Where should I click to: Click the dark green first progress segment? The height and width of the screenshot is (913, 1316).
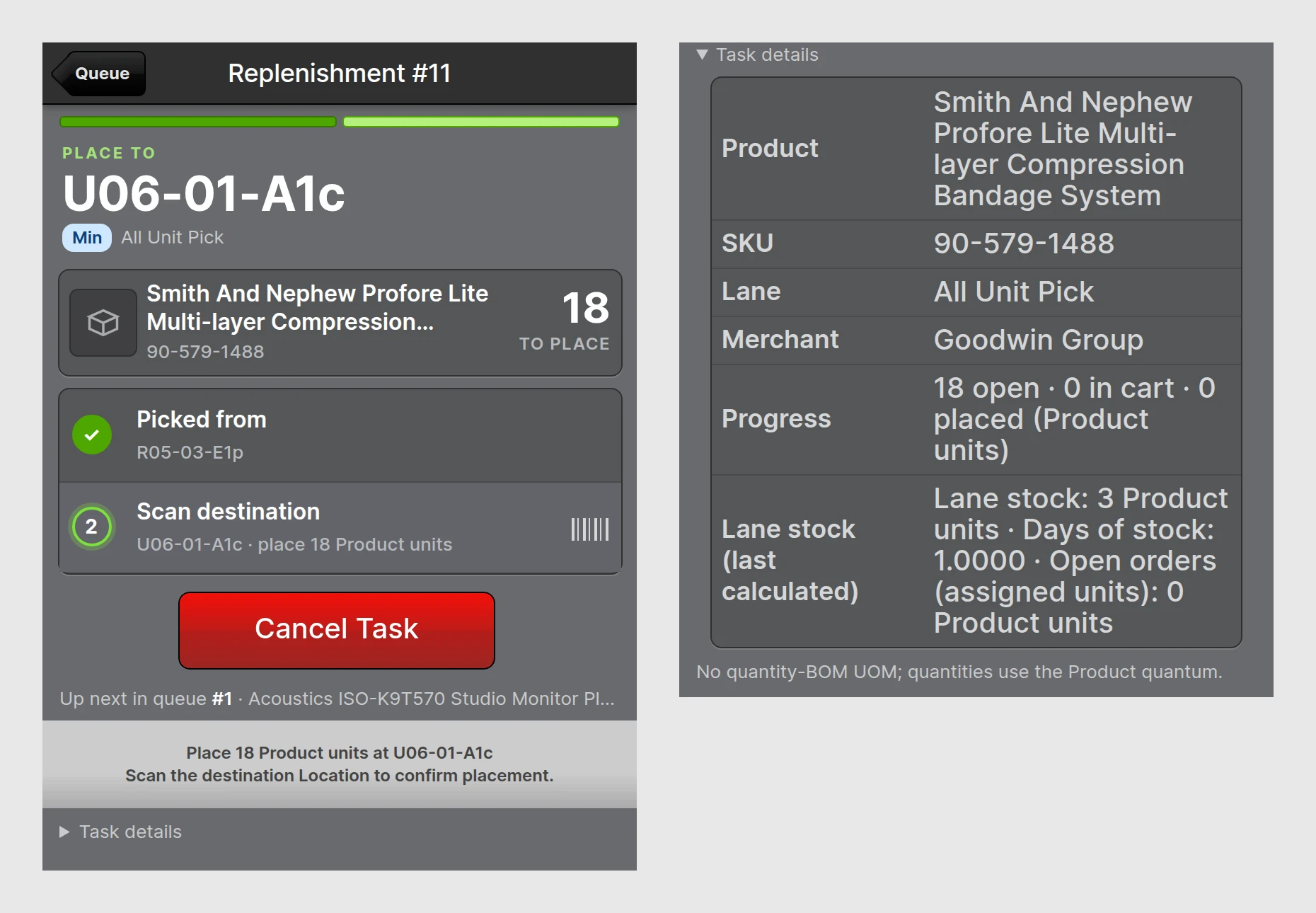198,122
